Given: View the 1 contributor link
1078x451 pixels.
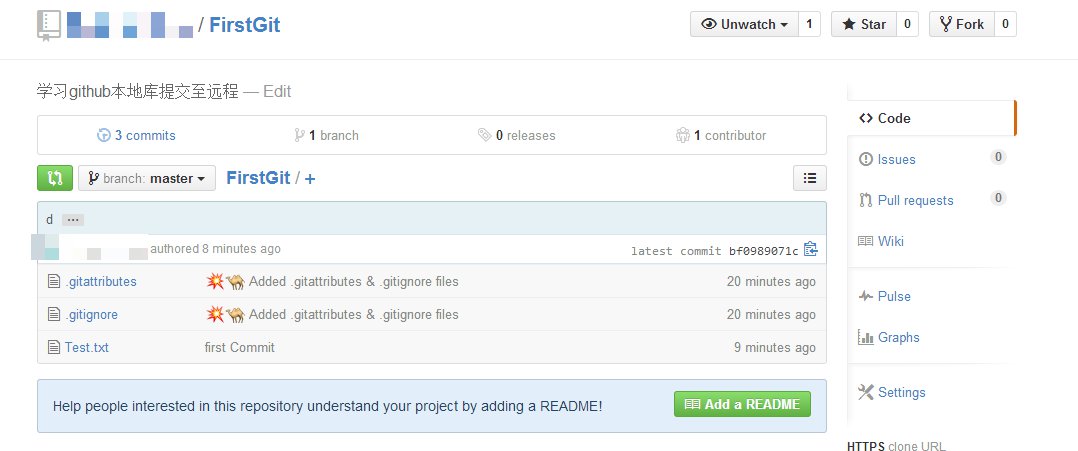Looking at the screenshot, I should click(720, 135).
